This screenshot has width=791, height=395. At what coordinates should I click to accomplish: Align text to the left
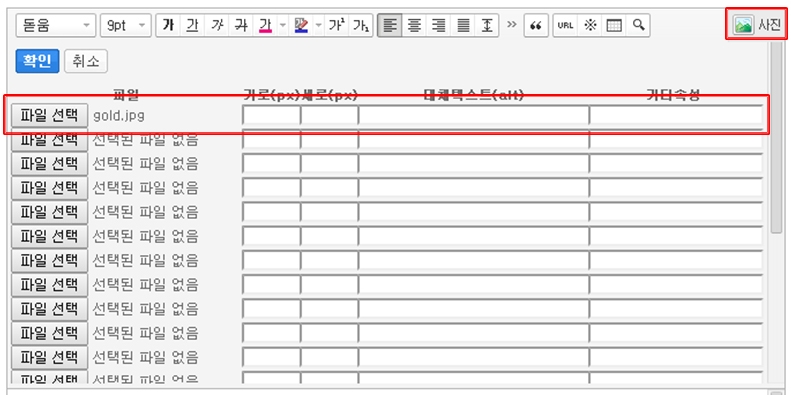pyautogui.click(x=390, y=25)
